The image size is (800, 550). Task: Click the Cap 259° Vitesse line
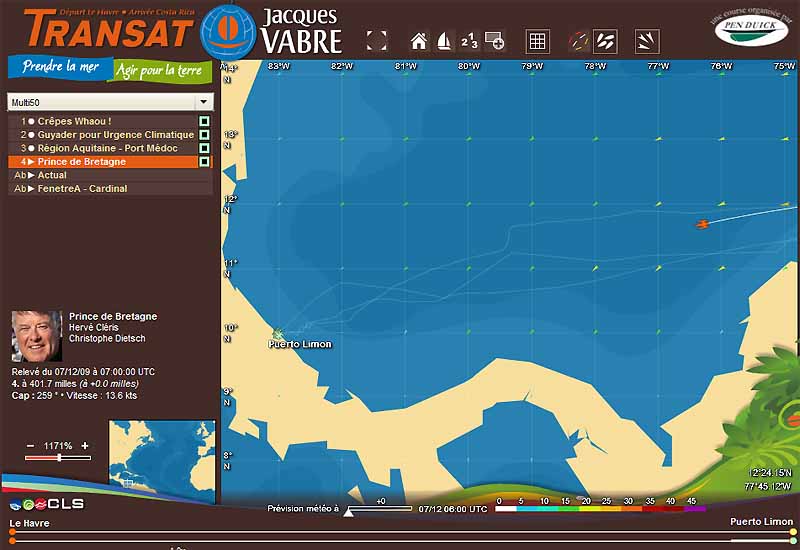(x=74, y=395)
